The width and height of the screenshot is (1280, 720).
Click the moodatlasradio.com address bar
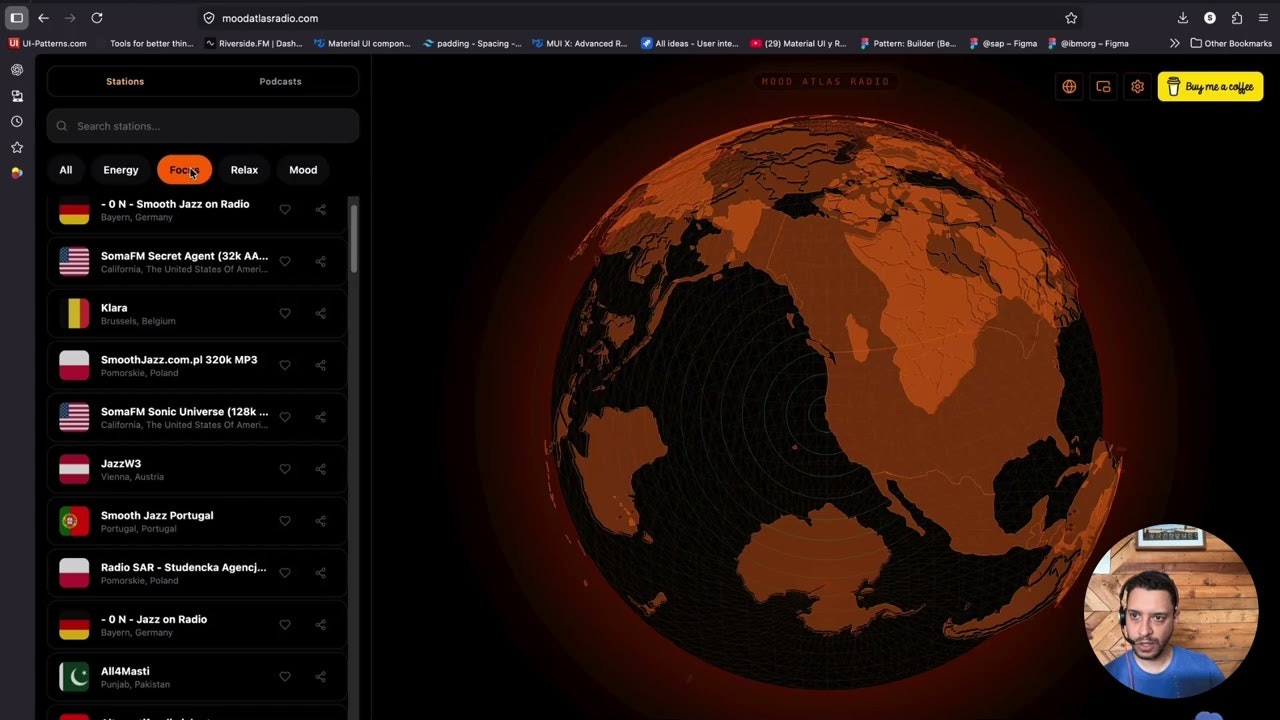tap(640, 18)
